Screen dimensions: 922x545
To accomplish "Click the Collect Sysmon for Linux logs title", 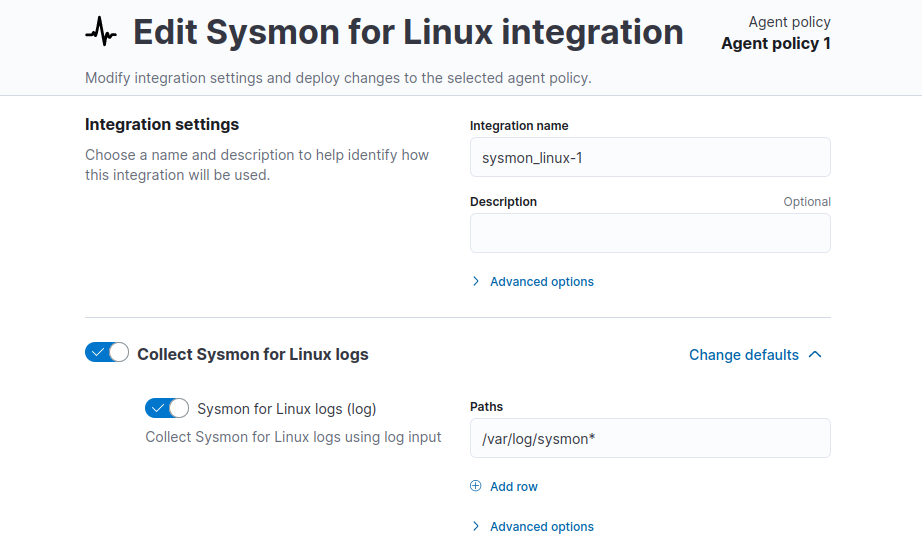I will [253, 355].
